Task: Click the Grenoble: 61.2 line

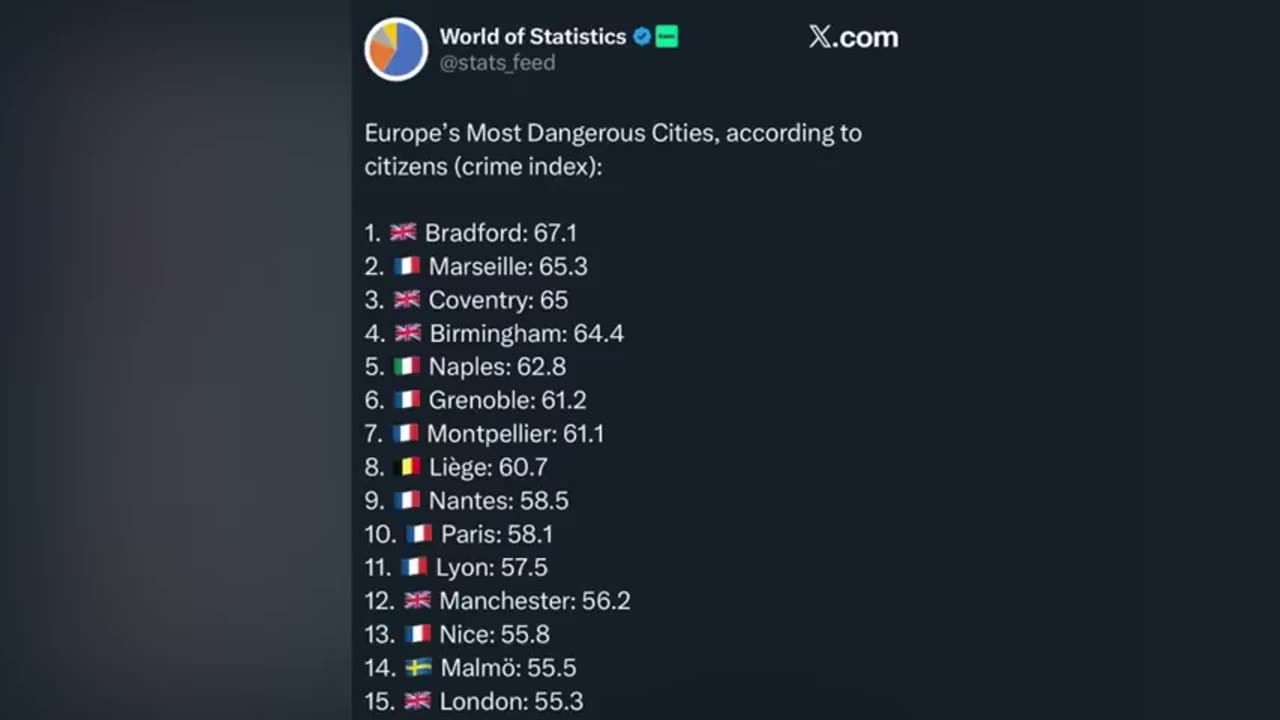Action: point(507,400)
